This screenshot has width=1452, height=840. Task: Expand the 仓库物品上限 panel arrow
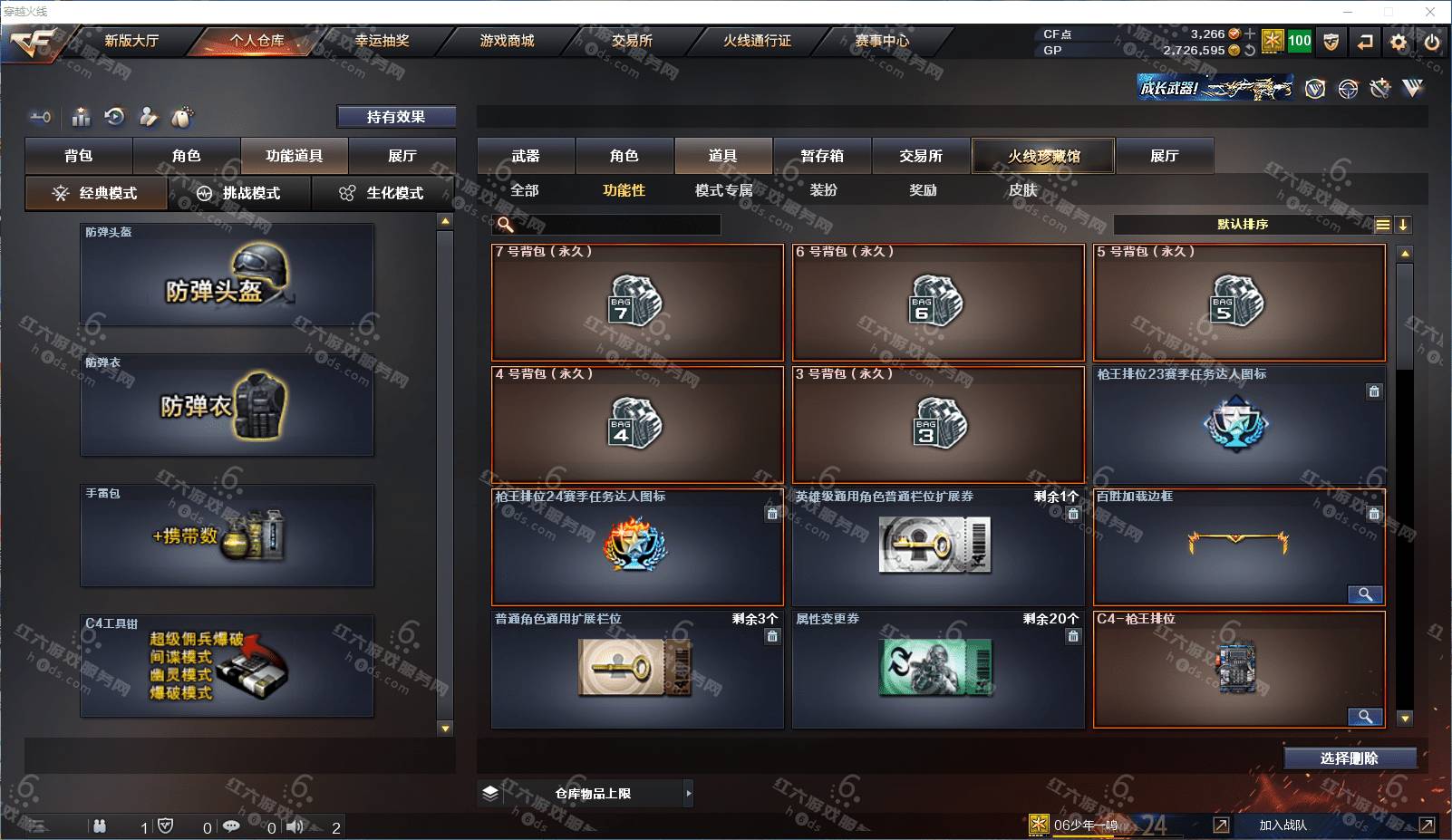[689, 794]
